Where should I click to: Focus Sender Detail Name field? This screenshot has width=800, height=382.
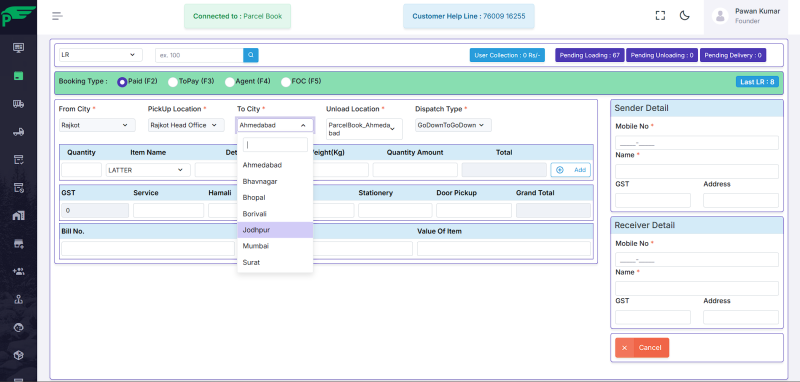tap(696, 171)
